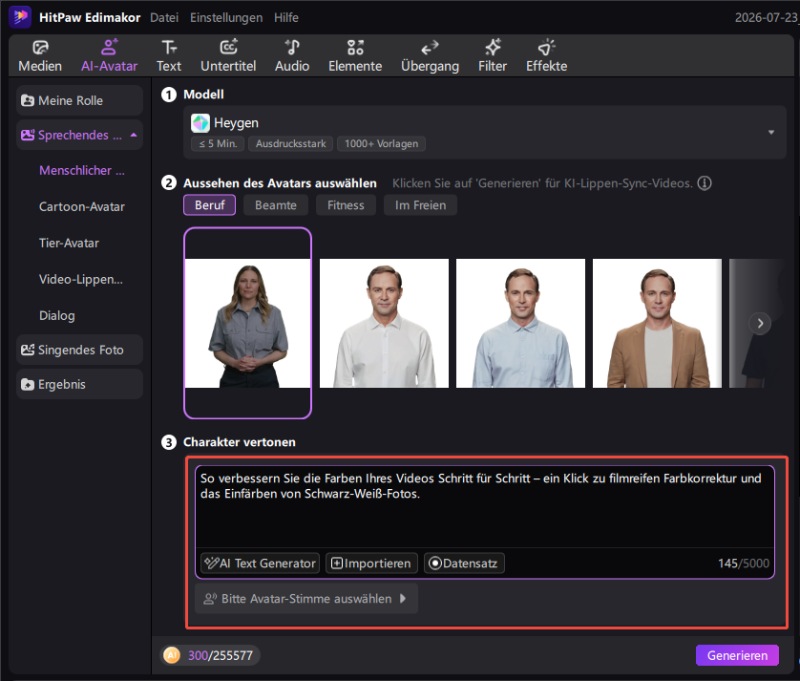
Task: Switch to the Fitness category tab
Action: coord(345,205)
